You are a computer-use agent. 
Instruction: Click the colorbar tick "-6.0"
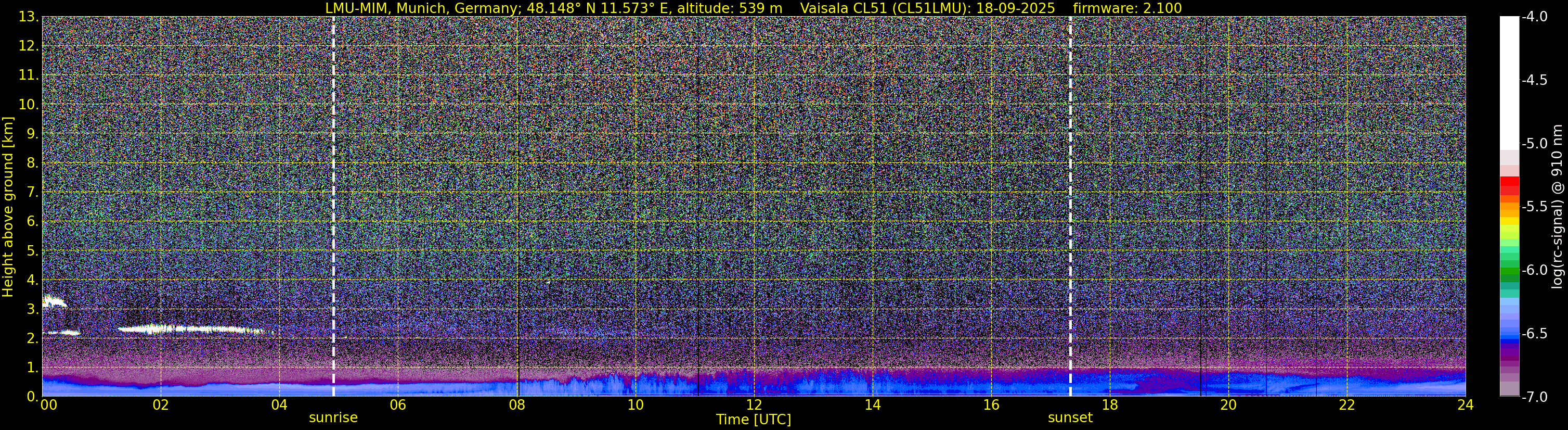coord(1535,270)
